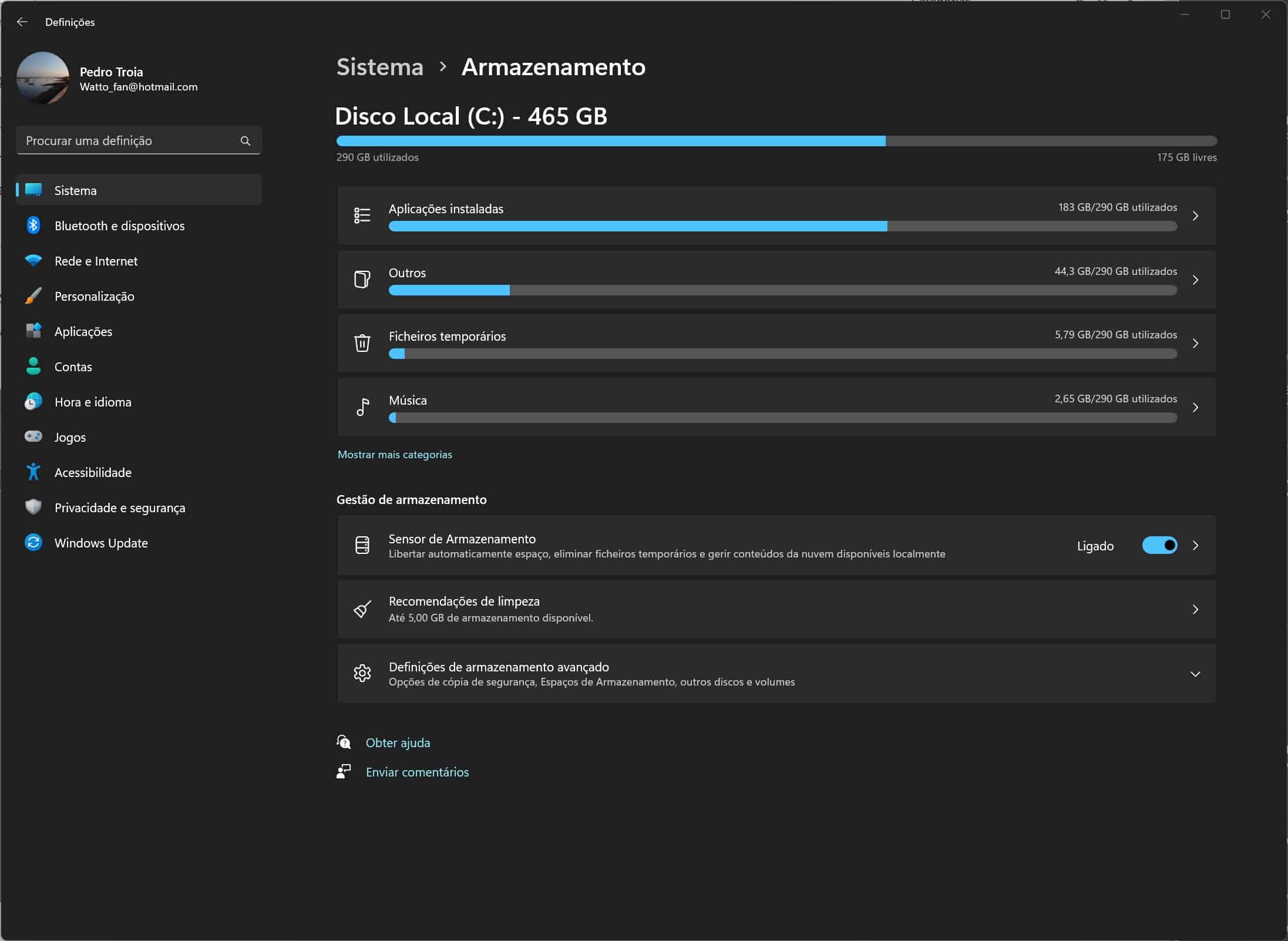Go to Privacidade e segurança section
Viewport: 1288px width, 941px height.
coord(119,508)
